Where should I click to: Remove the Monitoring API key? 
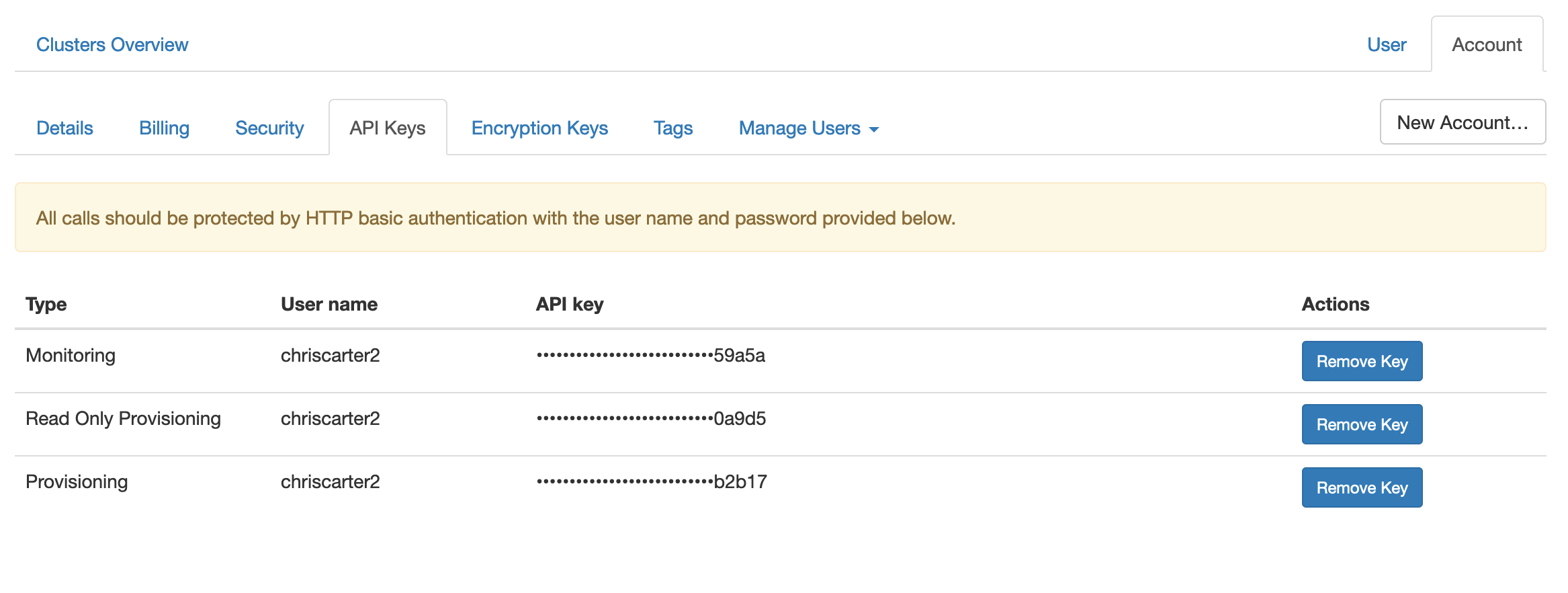click(1362, 361)
